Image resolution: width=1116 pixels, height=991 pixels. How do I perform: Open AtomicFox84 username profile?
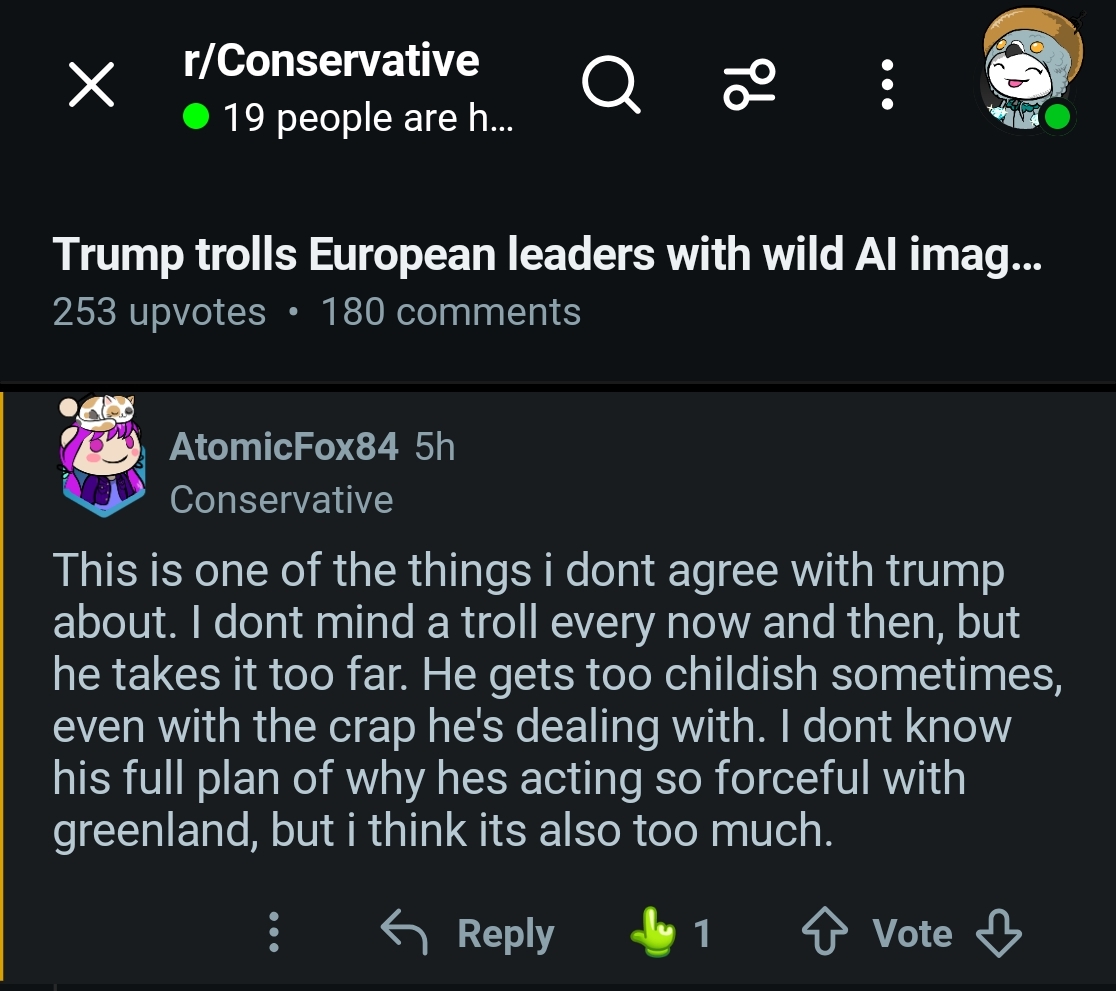click(x=284, y=446)
